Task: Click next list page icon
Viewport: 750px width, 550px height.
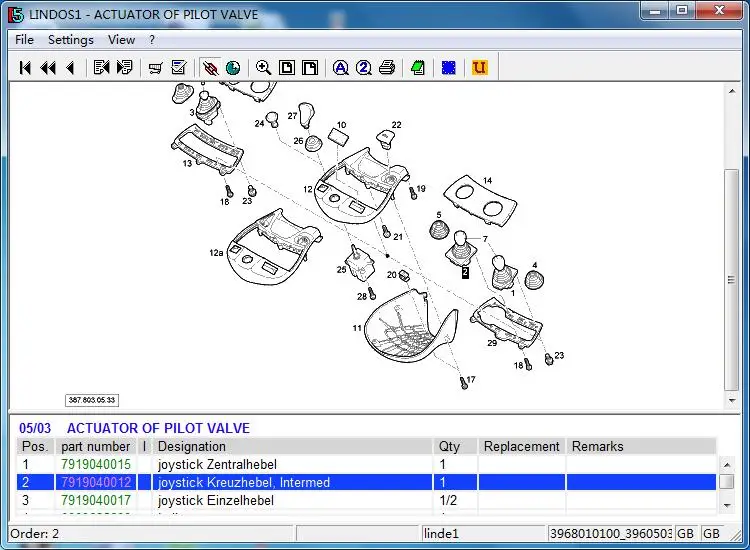Action: tap(124, 68)
